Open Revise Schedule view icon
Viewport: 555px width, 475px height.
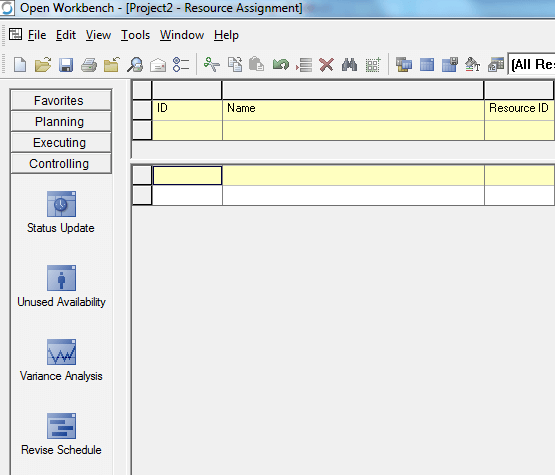click(x=61, y=426)
